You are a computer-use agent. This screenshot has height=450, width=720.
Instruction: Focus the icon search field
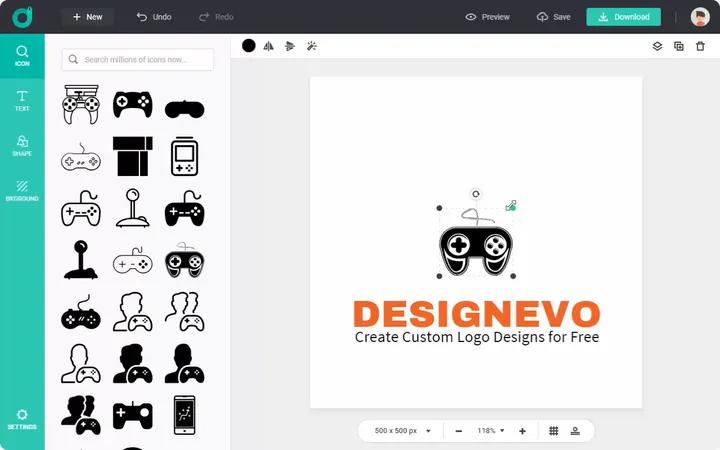pyautogui.click(x=138, y=60)
